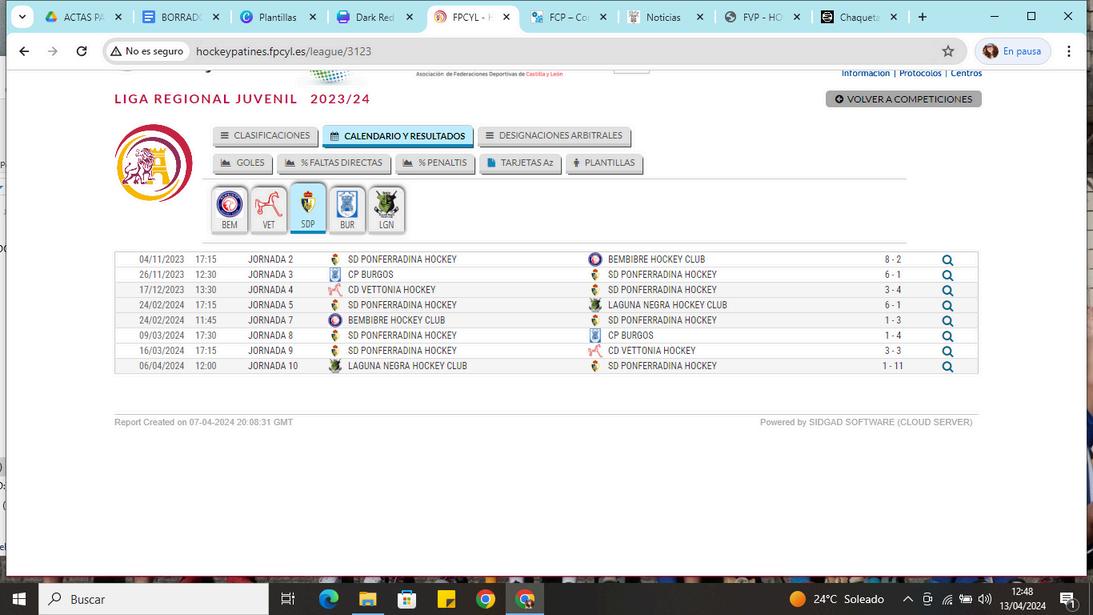1093x615 pixels.
Task: Open match details for Jornada 2
Action: [947, 260]
